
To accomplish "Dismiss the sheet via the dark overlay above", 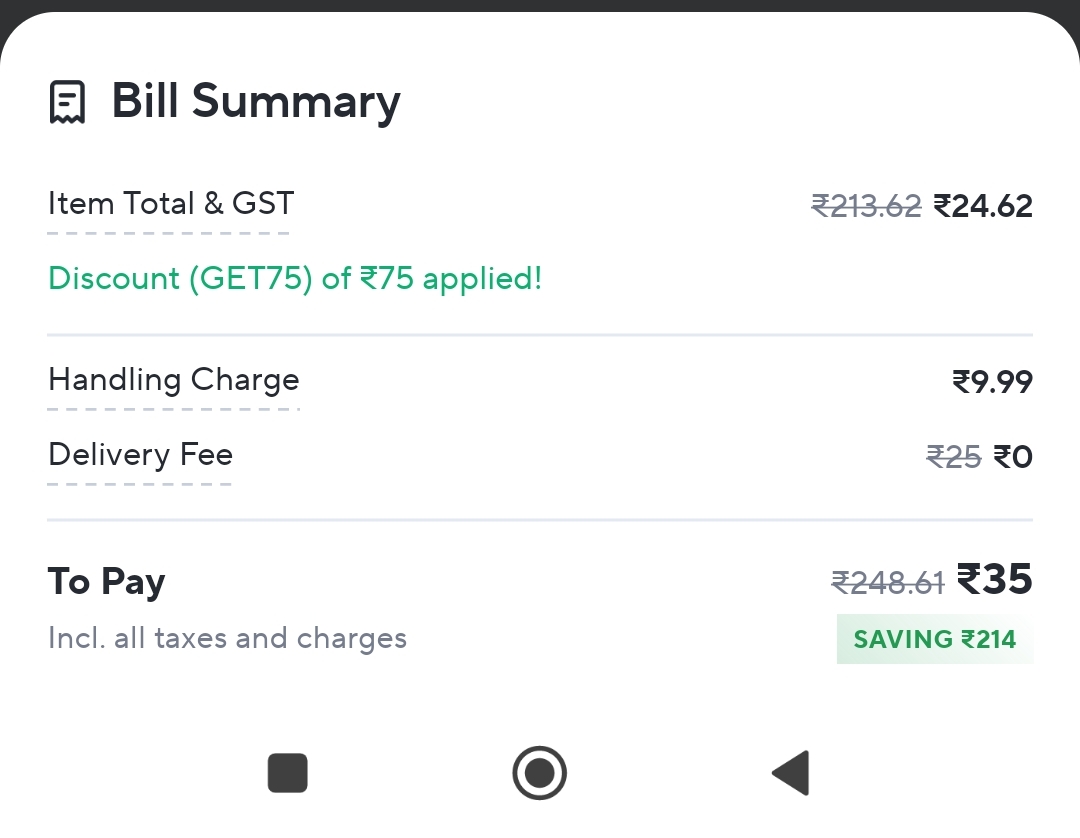I will (x=540, y=5).
